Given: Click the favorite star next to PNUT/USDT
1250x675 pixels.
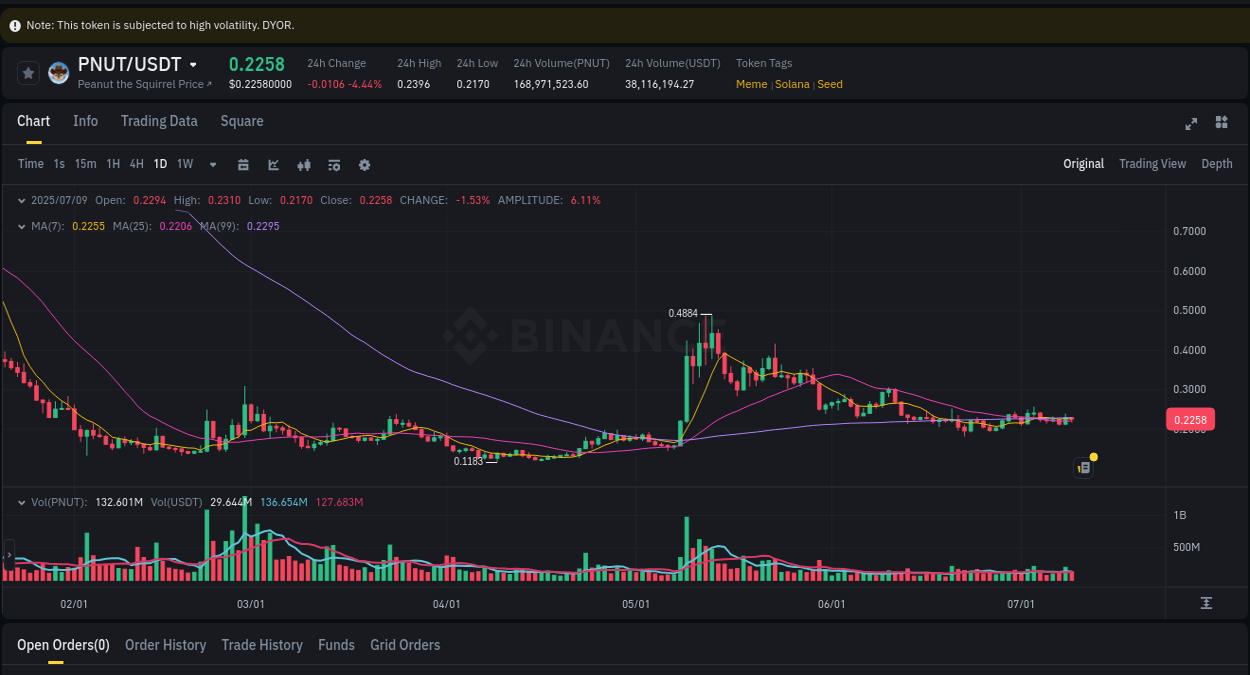Looking at the screenshot, I should click(28, 72).
